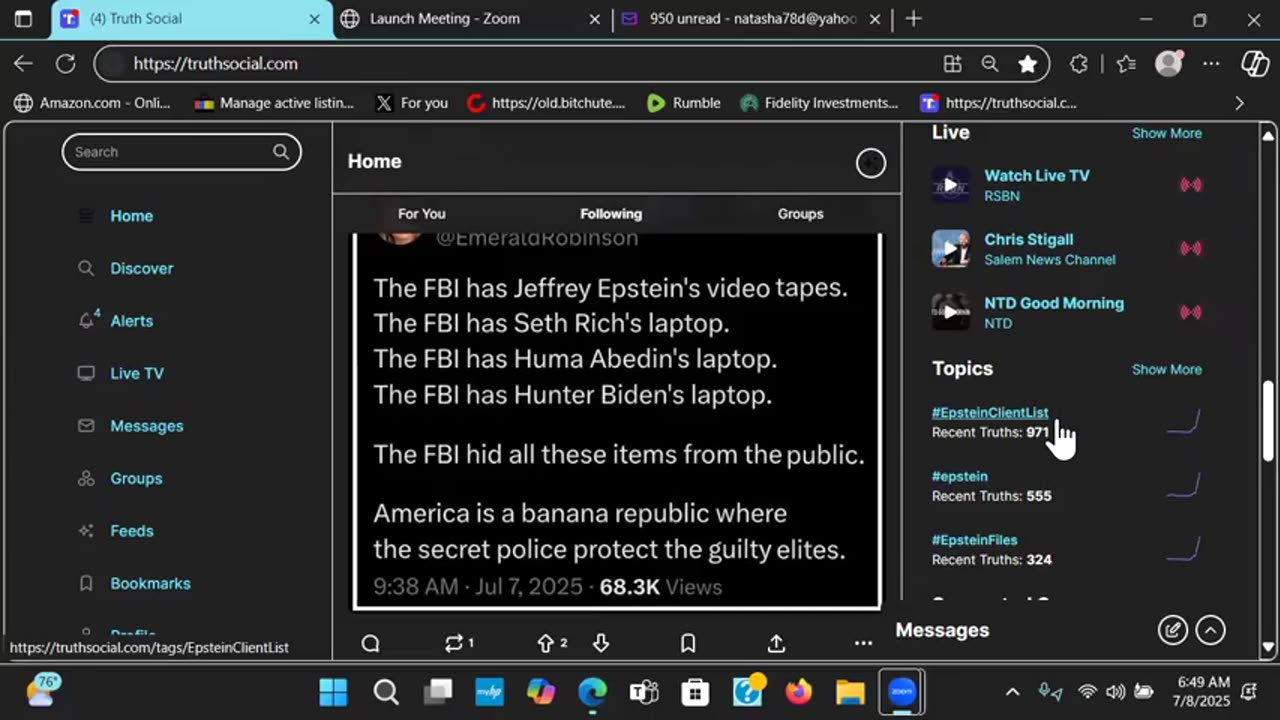The height and width of the screenshot is (720, 1280).
Task: Open Messages in the sidebar
Action: click(x=131, y=426)
